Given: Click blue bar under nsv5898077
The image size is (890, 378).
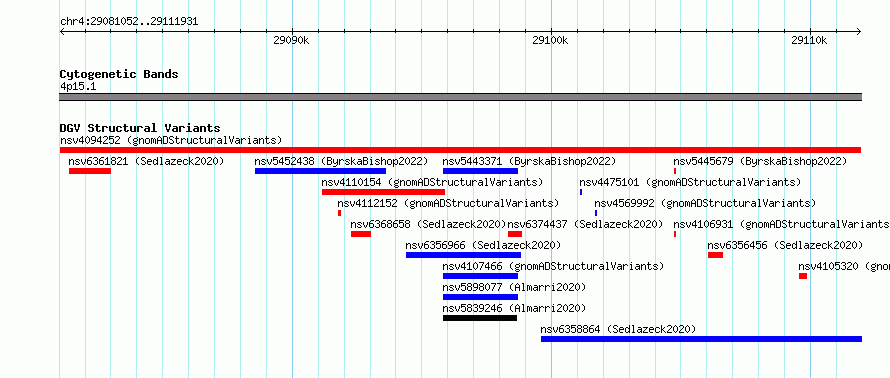Looking at the screenshot, I should coord(480,297).
